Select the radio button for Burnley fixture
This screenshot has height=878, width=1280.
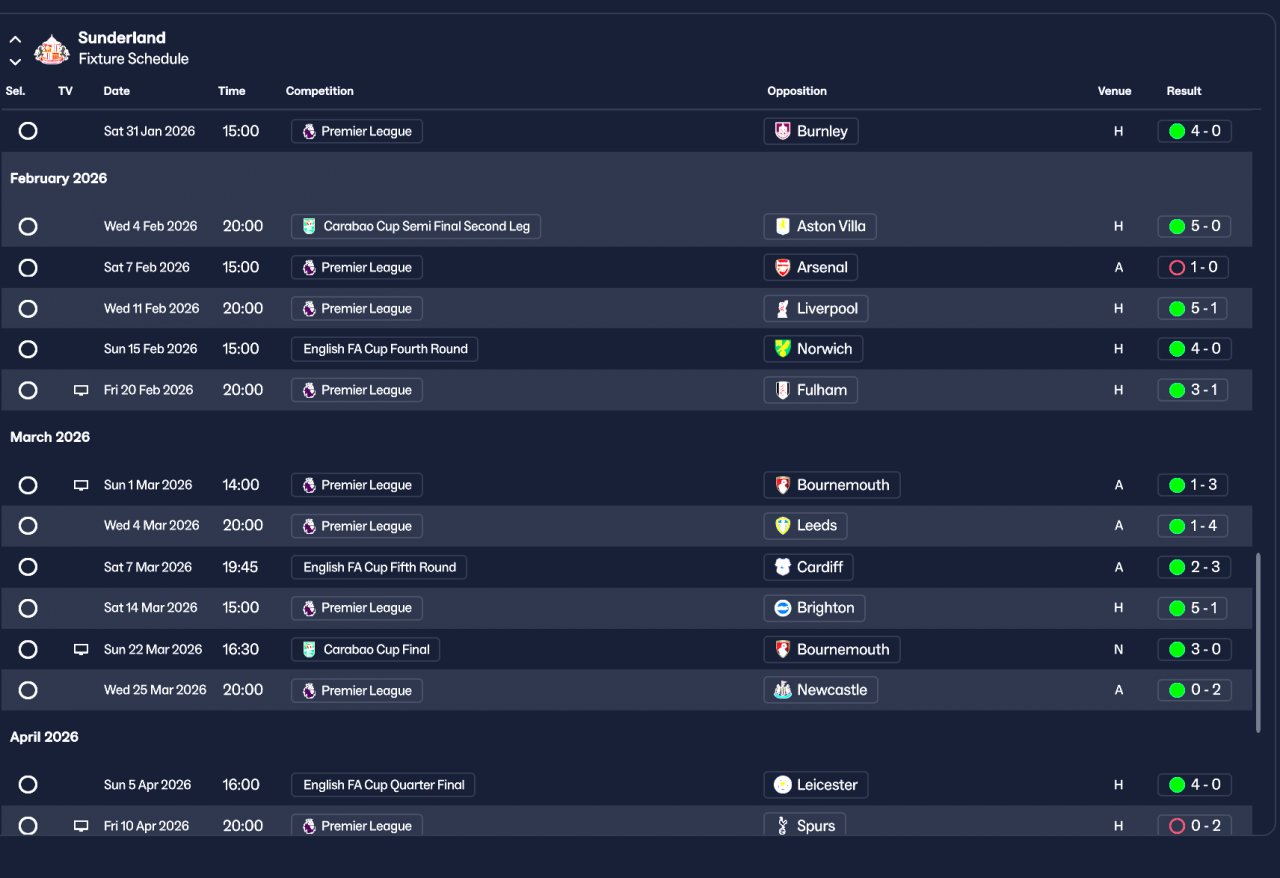pyautogui.click(x=28, y=131)
